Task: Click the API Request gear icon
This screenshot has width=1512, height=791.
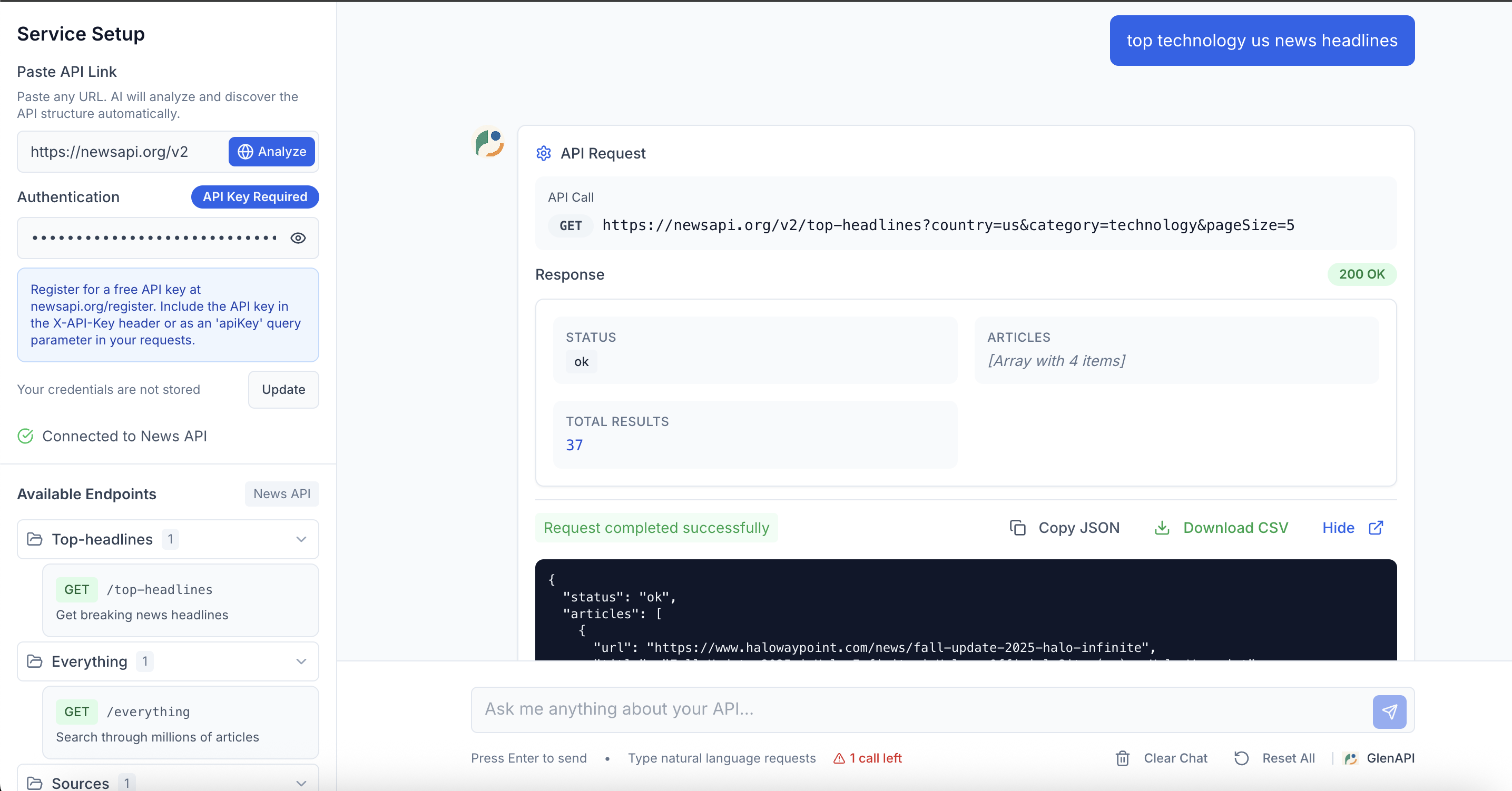Action: coord(544,153)
